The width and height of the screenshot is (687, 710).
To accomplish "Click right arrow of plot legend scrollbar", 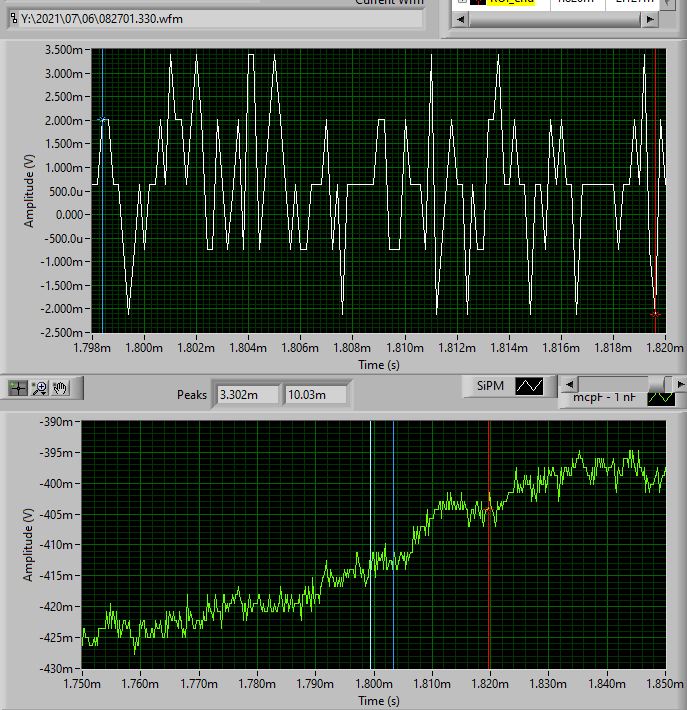I will coord(680,384).
